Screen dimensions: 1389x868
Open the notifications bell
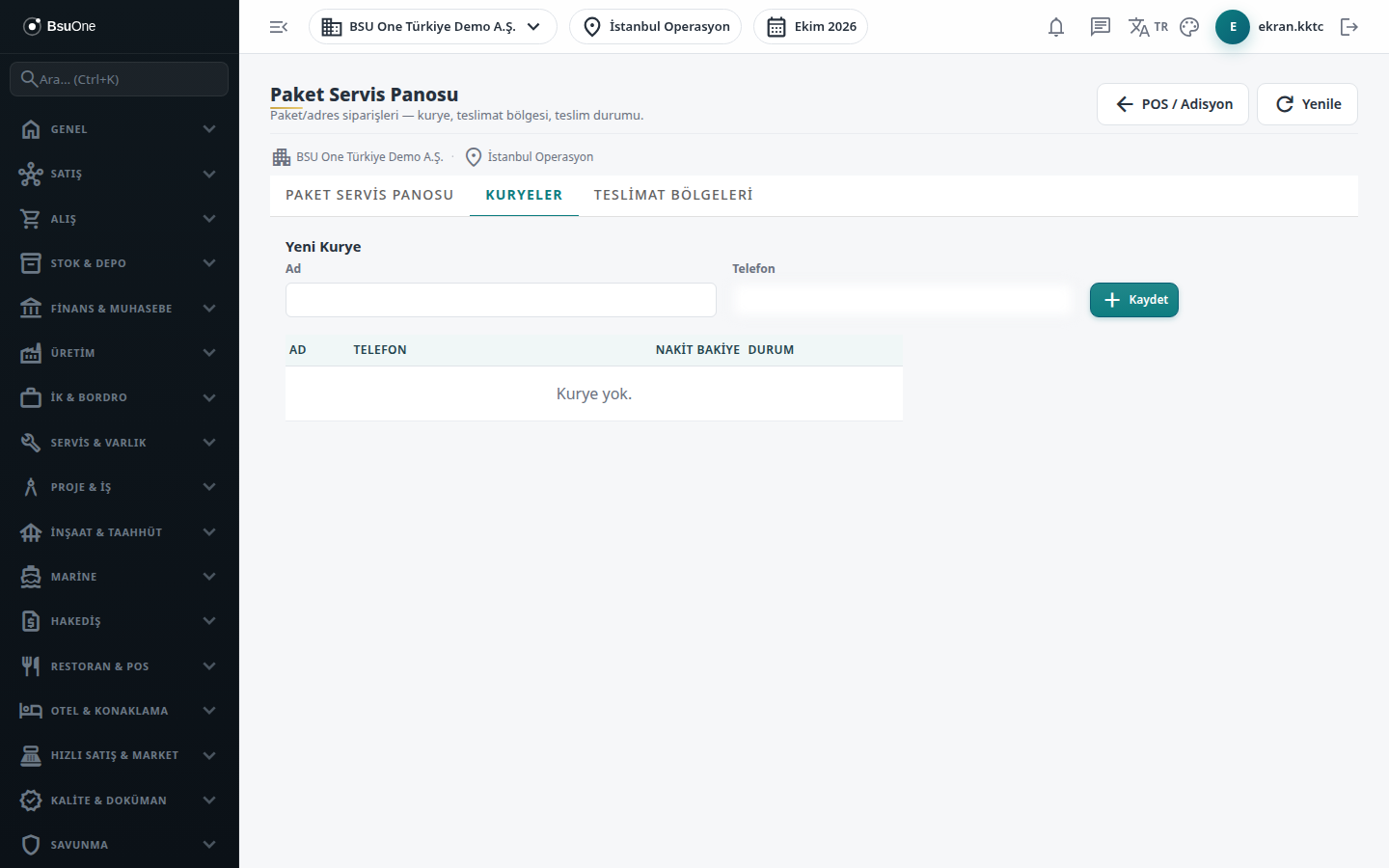pos(1056,27)
